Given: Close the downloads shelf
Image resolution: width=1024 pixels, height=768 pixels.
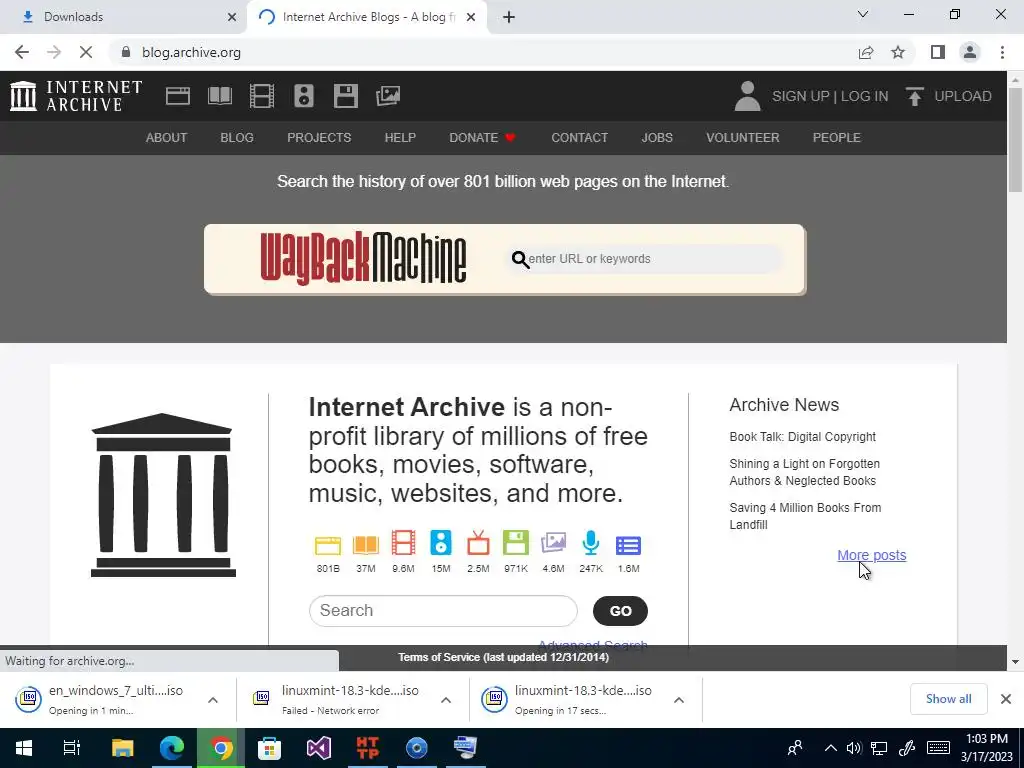Looking at the screenshot, I should tap(1006, 699).
